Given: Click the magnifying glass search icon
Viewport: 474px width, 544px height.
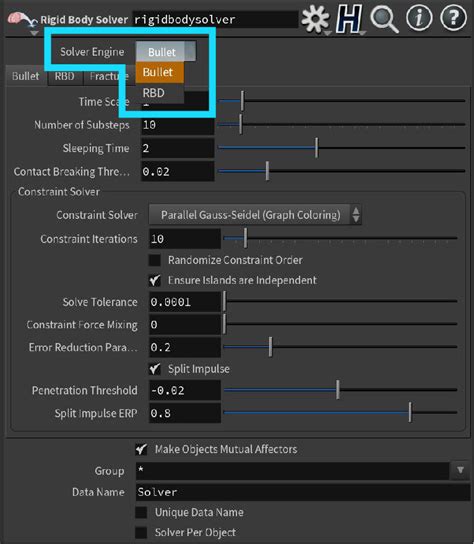Looking at the screenshot, I should point(384,19).
